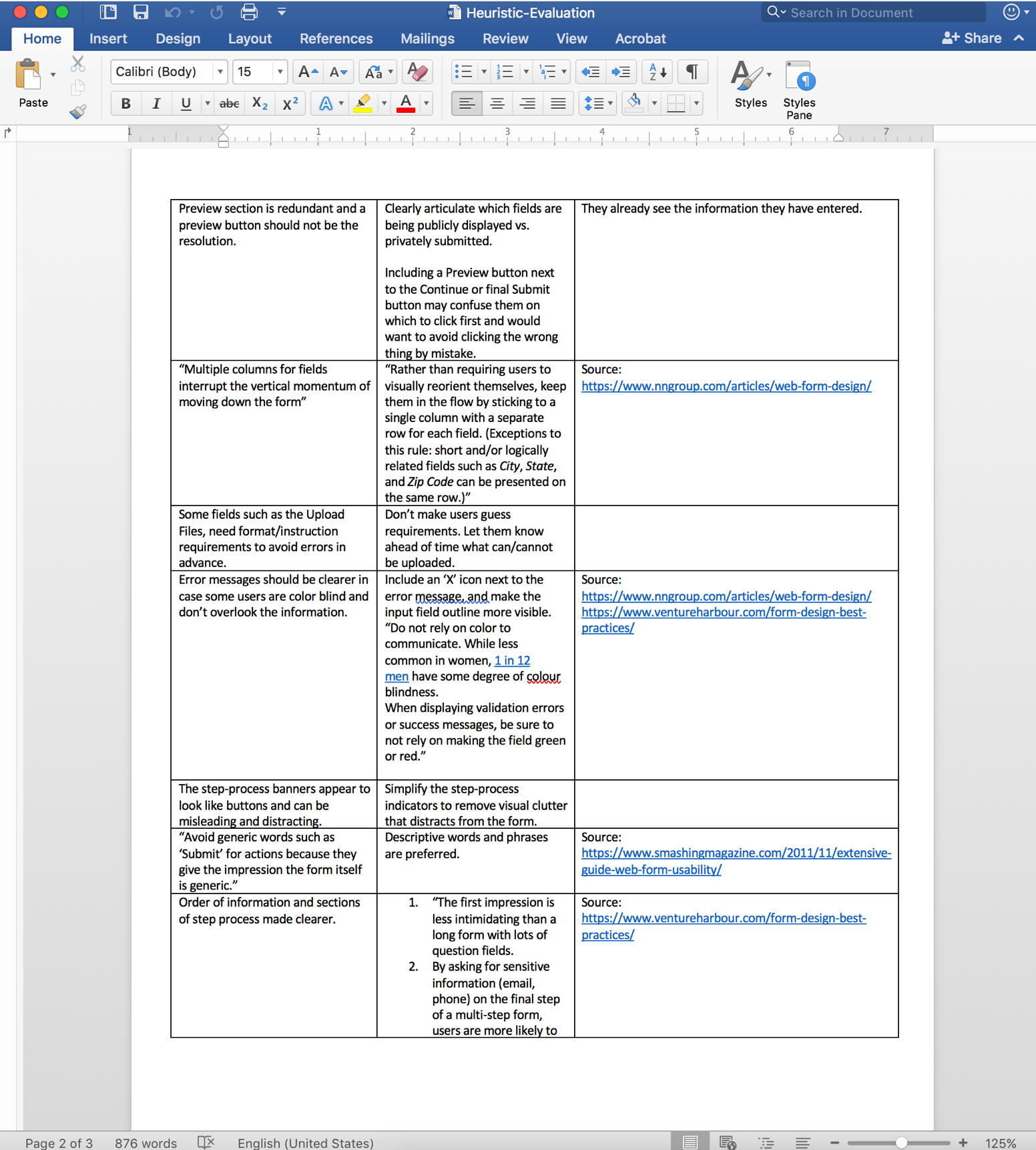
Task: Switch to the Mailings tab
Action: 427,39
